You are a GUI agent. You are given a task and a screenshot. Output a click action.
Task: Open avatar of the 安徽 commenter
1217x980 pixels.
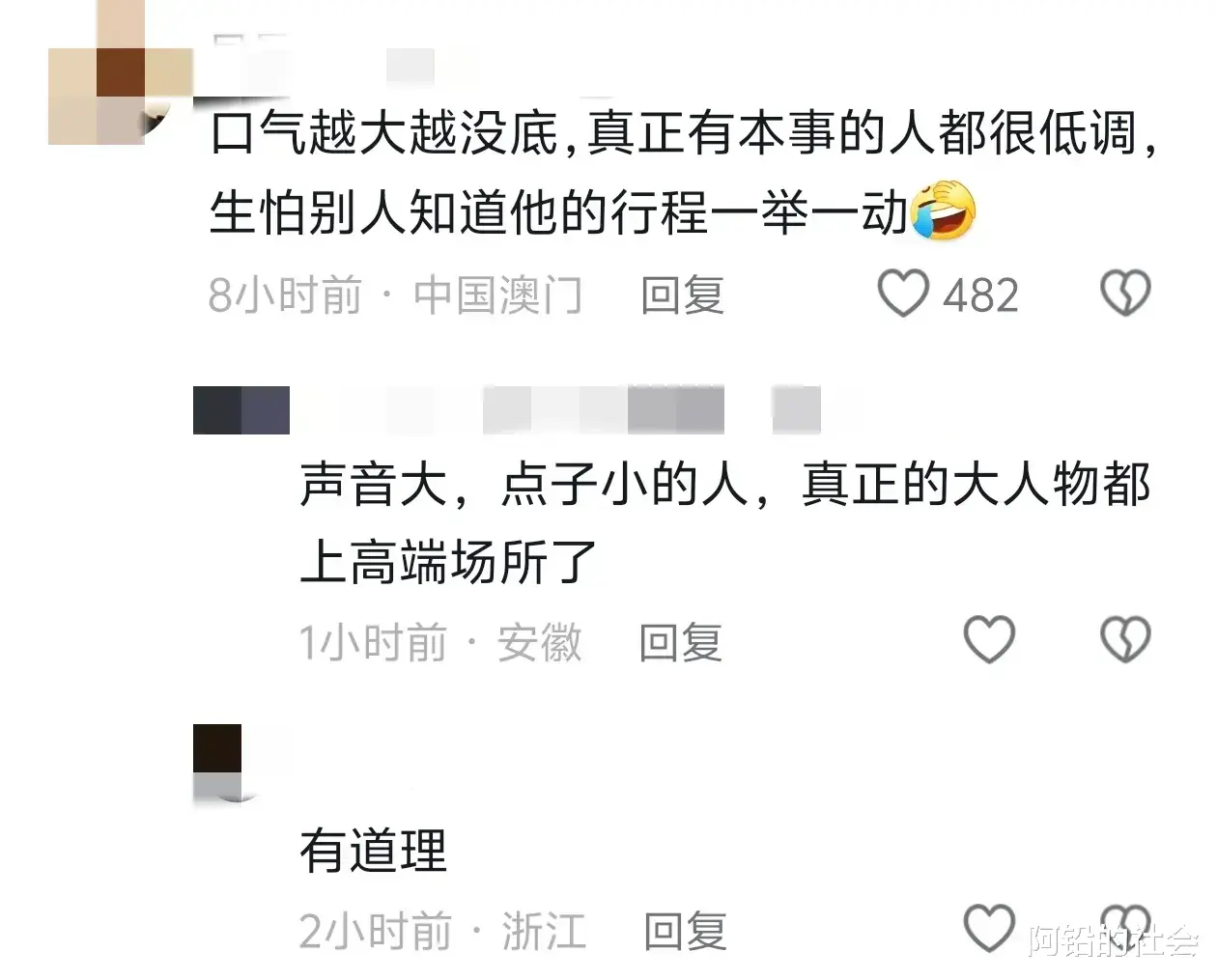[241, 410]
